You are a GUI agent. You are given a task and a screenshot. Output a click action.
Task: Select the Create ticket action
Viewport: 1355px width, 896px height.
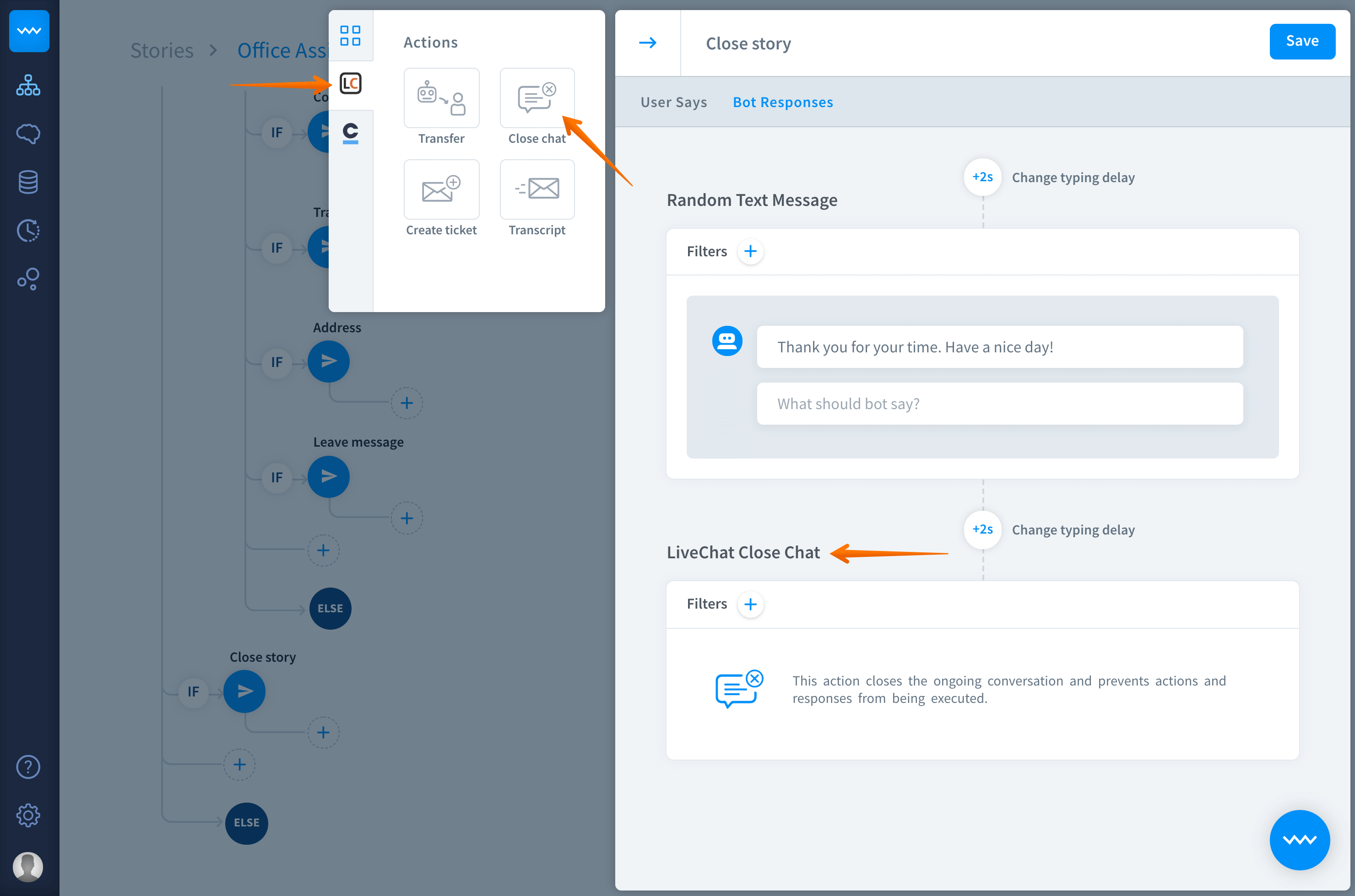point(441,190)
